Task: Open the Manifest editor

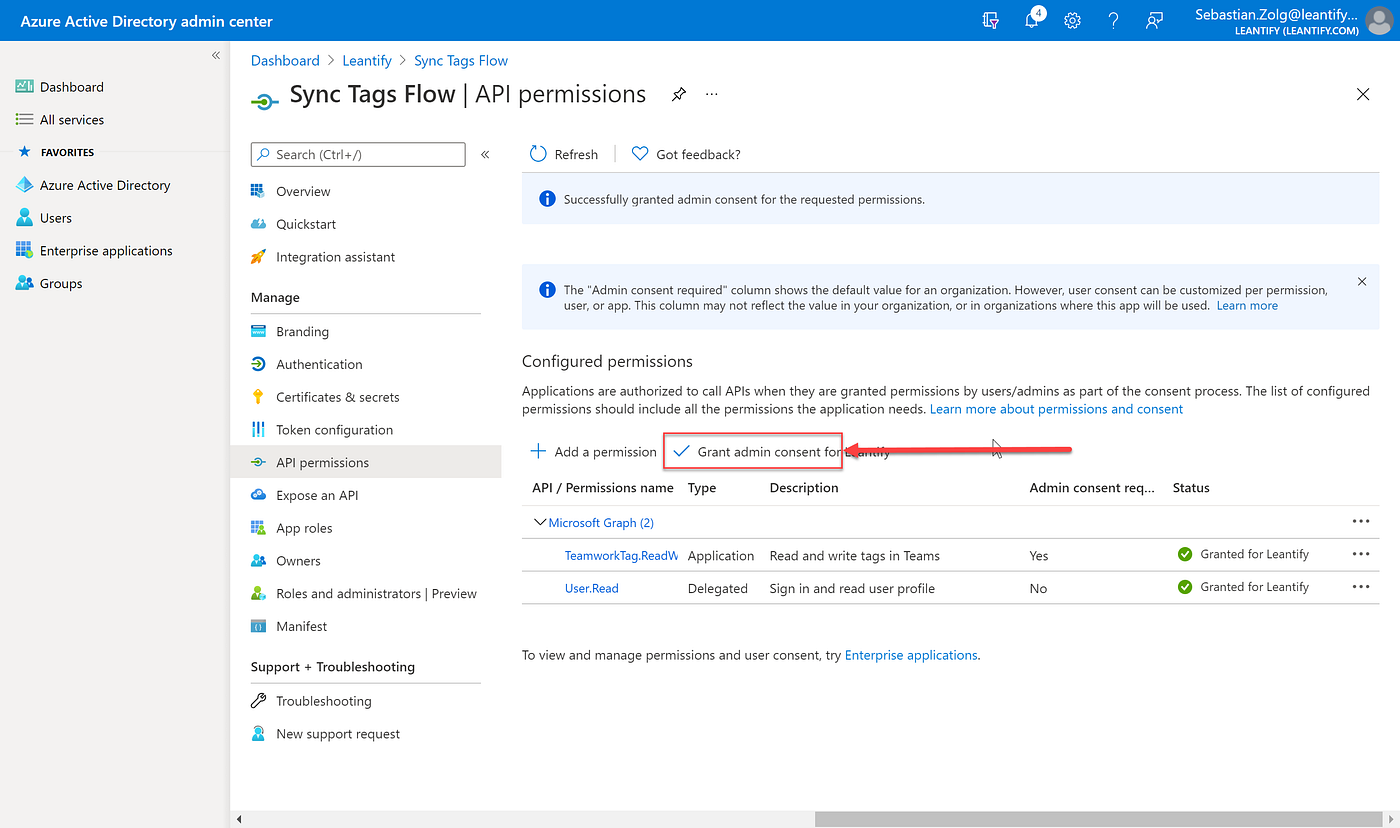Action: [x=300, y=625]
